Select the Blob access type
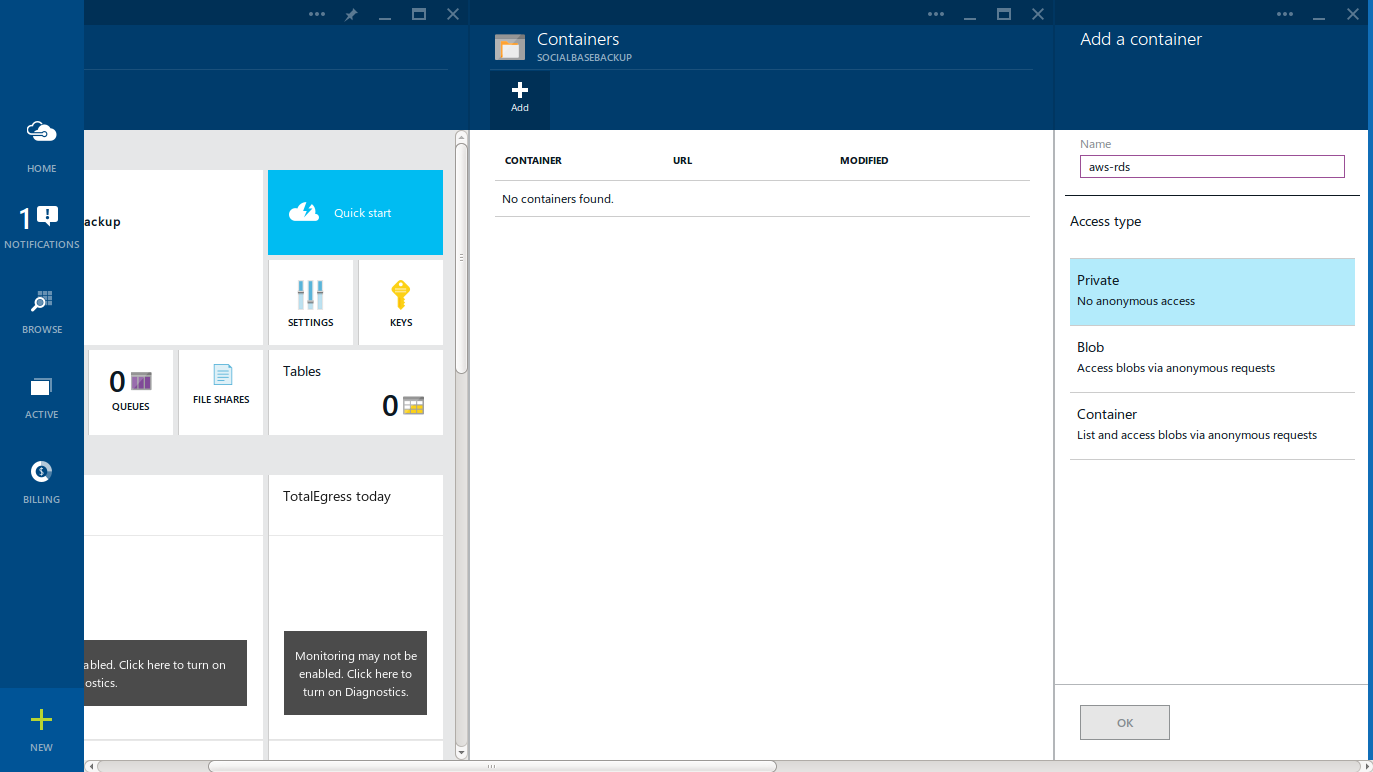Image resolution: width=1373 pixels, height=772 pixels. coord(1212,359)
